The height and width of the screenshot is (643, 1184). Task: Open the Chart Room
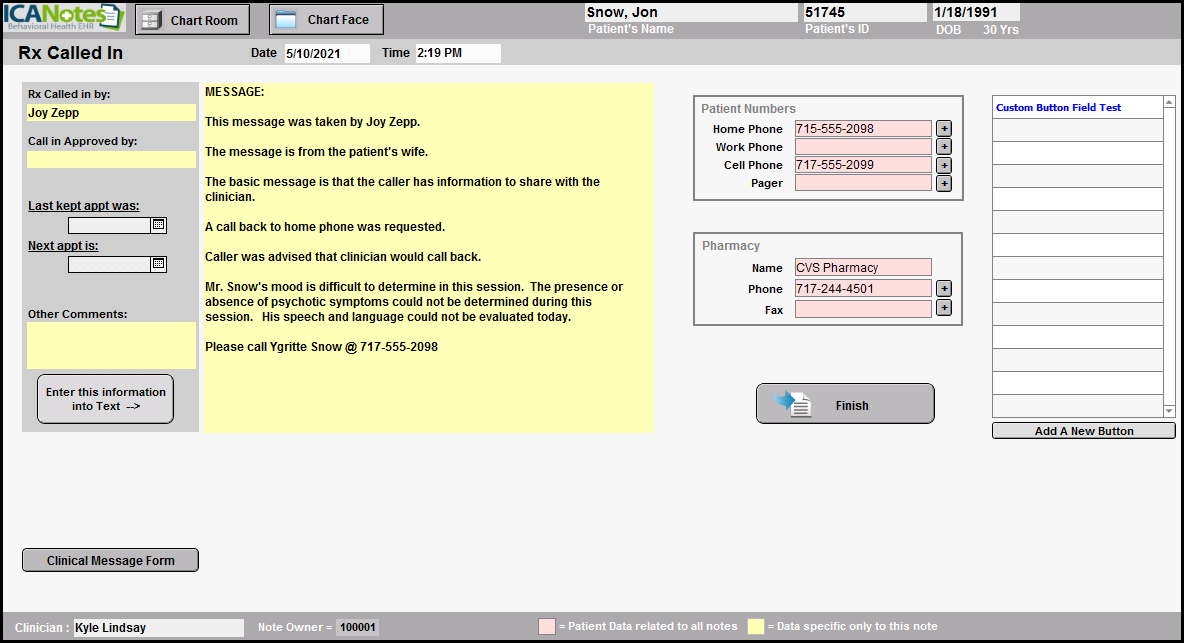(x=193, y=20)
